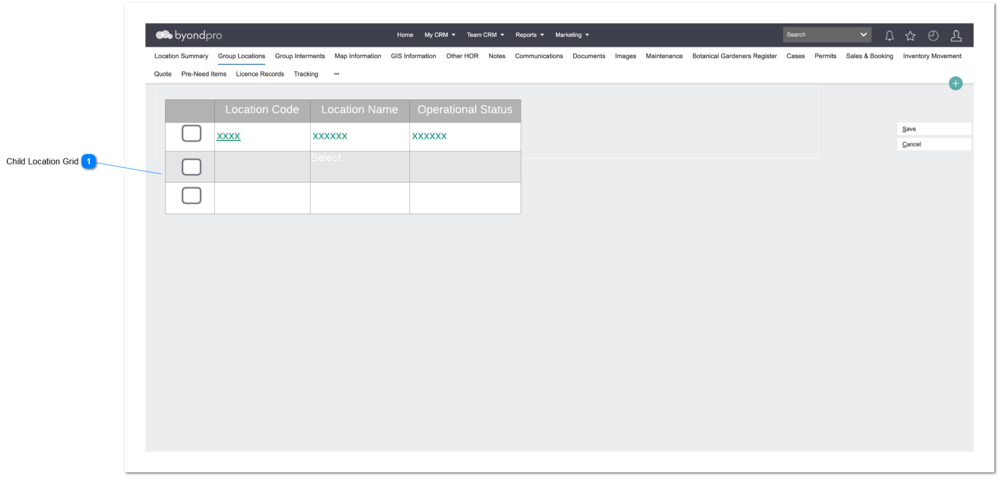Open the Documents tab
The width and height of the screenshot is (999, 477).
[589, 56]
